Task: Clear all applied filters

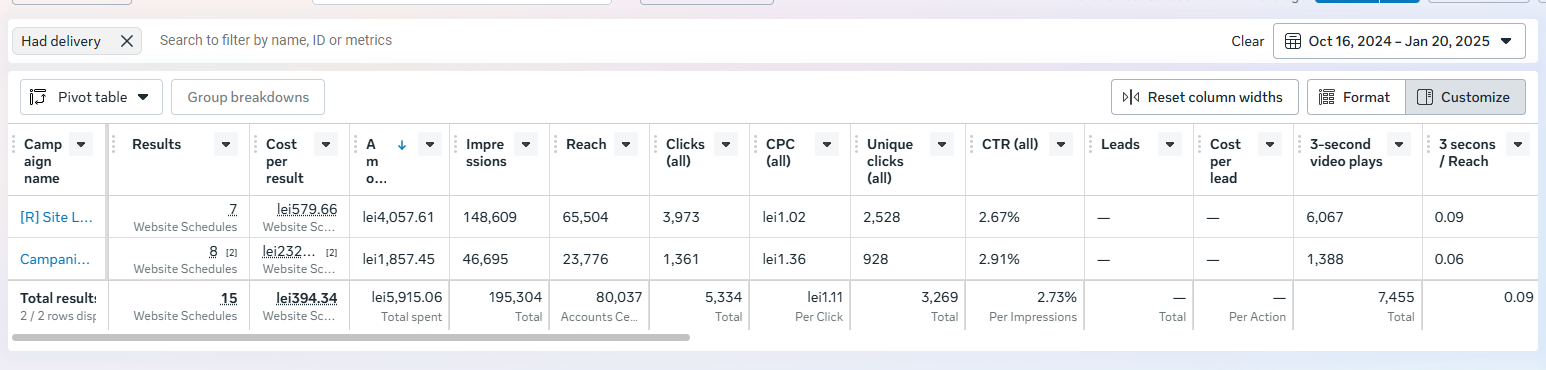Action: (1247, 41)
